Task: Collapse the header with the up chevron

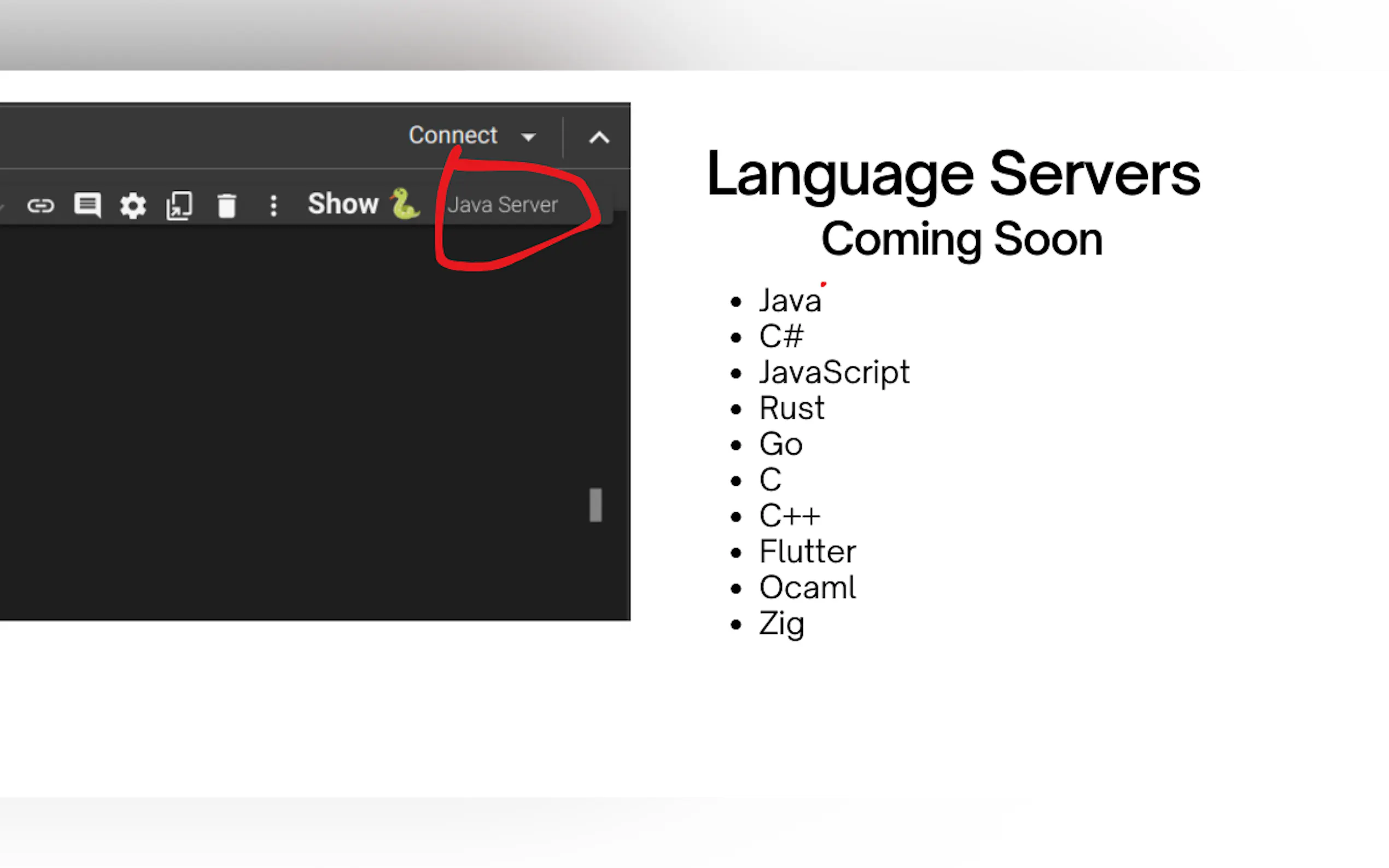Action: point(599,138)
